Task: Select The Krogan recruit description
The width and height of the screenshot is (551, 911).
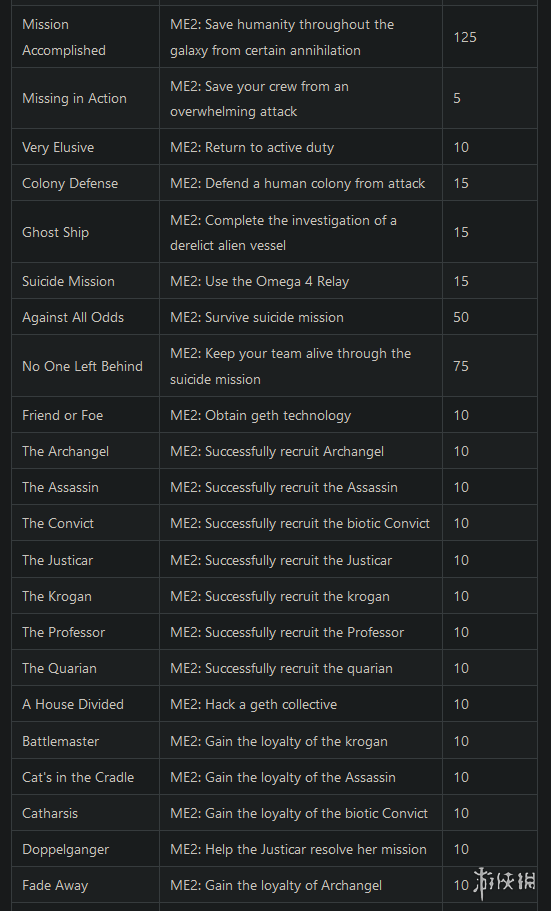Action: 280,596
